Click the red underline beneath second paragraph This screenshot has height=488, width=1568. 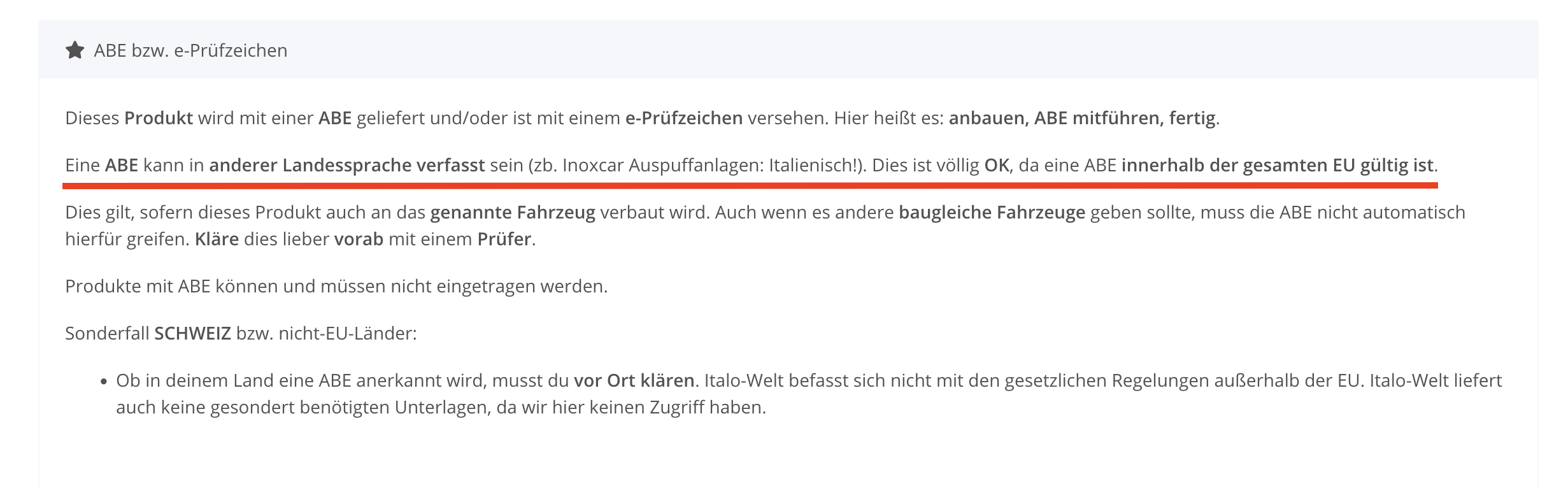tap(750, 185)
